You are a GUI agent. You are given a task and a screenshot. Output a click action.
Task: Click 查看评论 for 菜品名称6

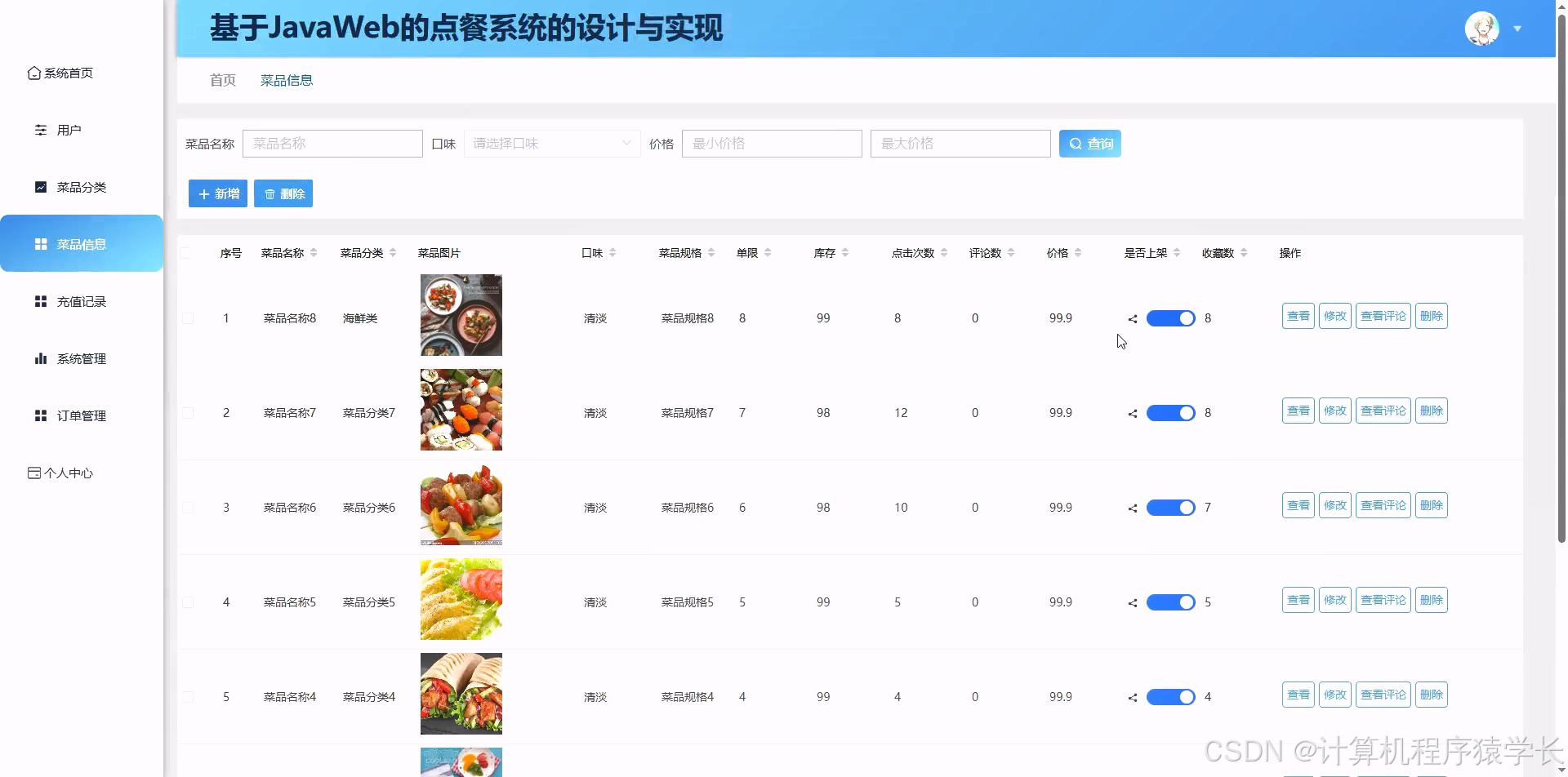1383,504
